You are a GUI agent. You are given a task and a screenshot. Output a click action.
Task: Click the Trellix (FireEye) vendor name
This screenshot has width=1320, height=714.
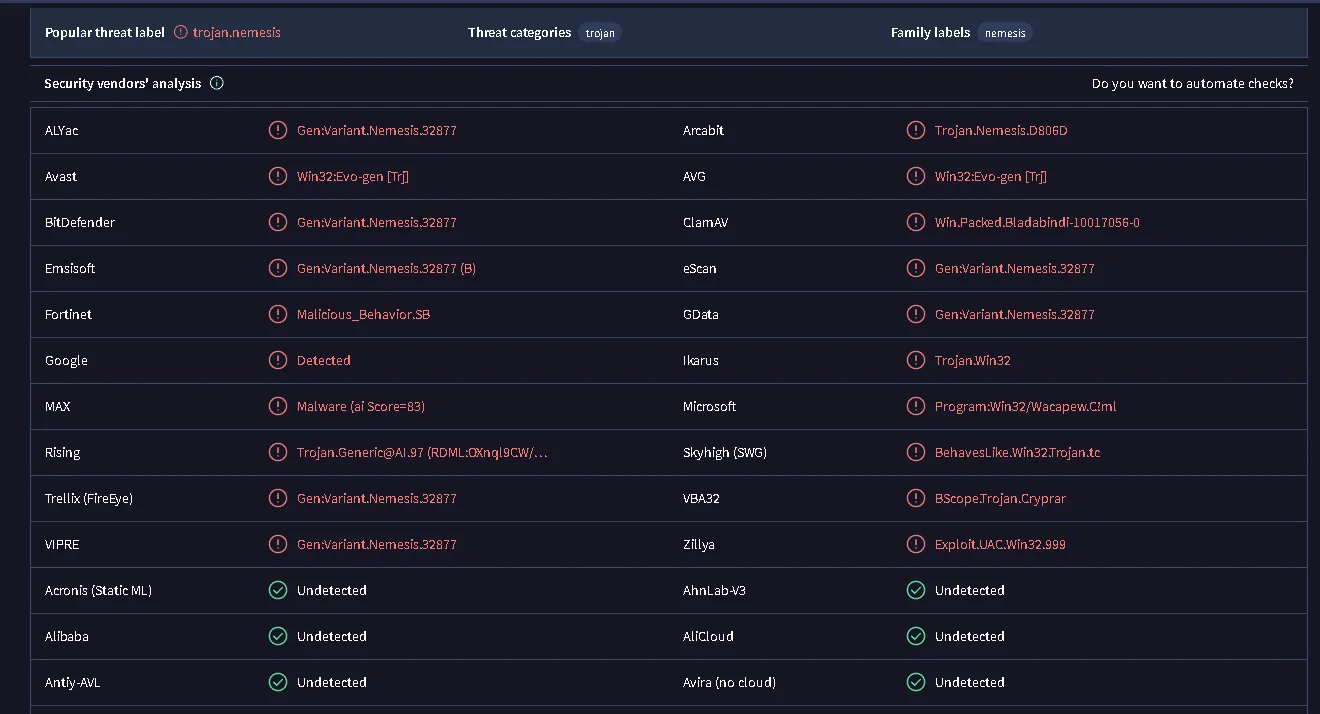pyautogui.click(x=89, y=498)
